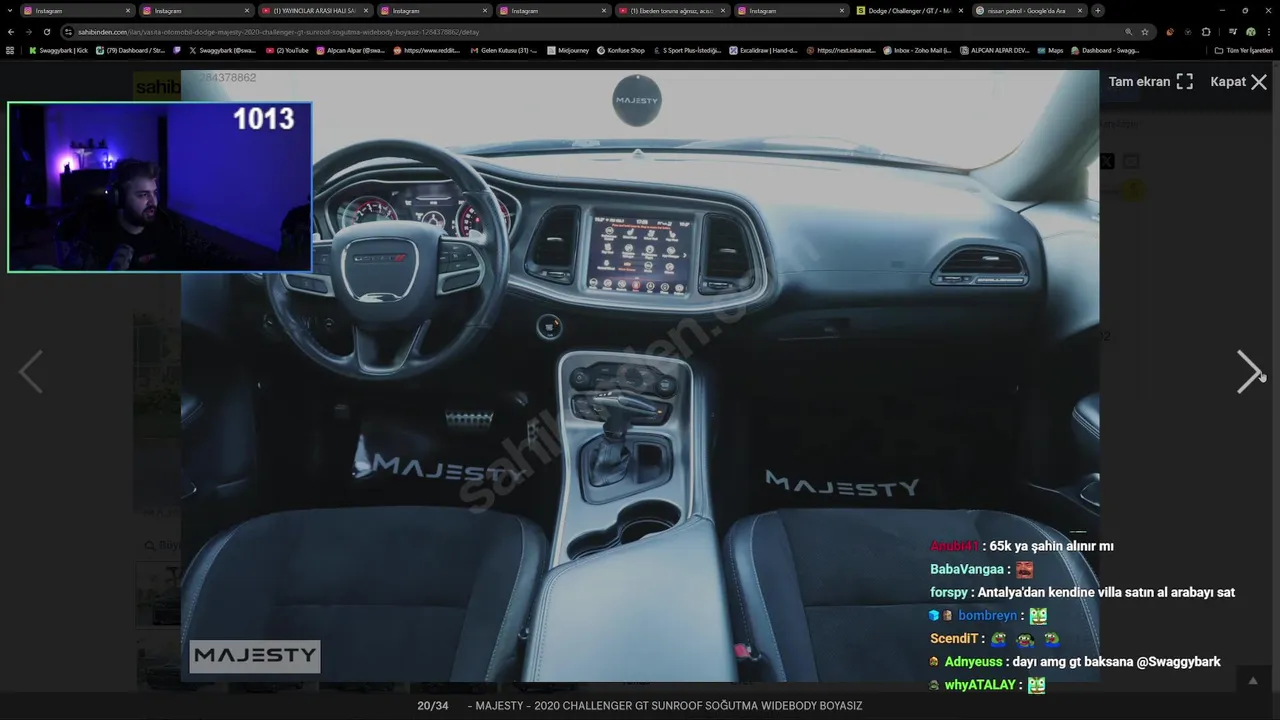Open the Chrome three-dot menu
Screen dimensions: 1280x720
(x=1268, y=32)
